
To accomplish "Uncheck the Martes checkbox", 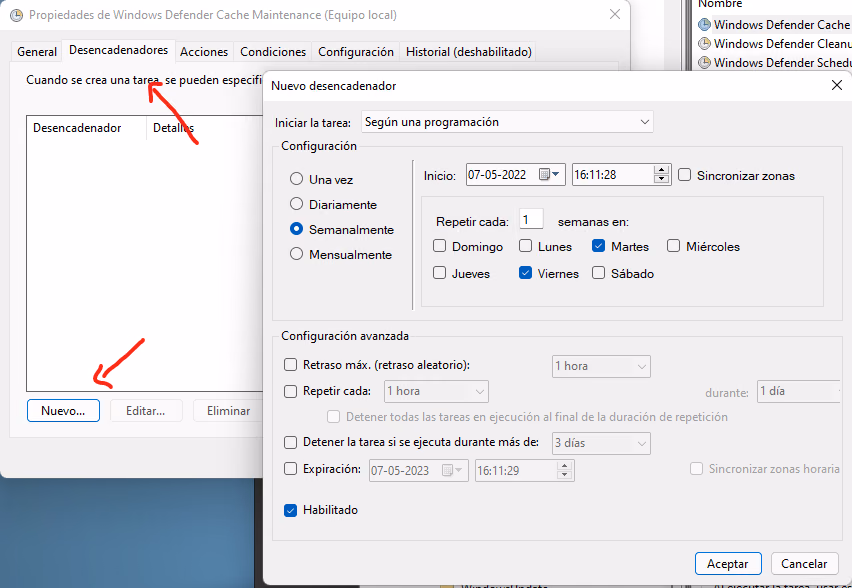I will point(598,246).
